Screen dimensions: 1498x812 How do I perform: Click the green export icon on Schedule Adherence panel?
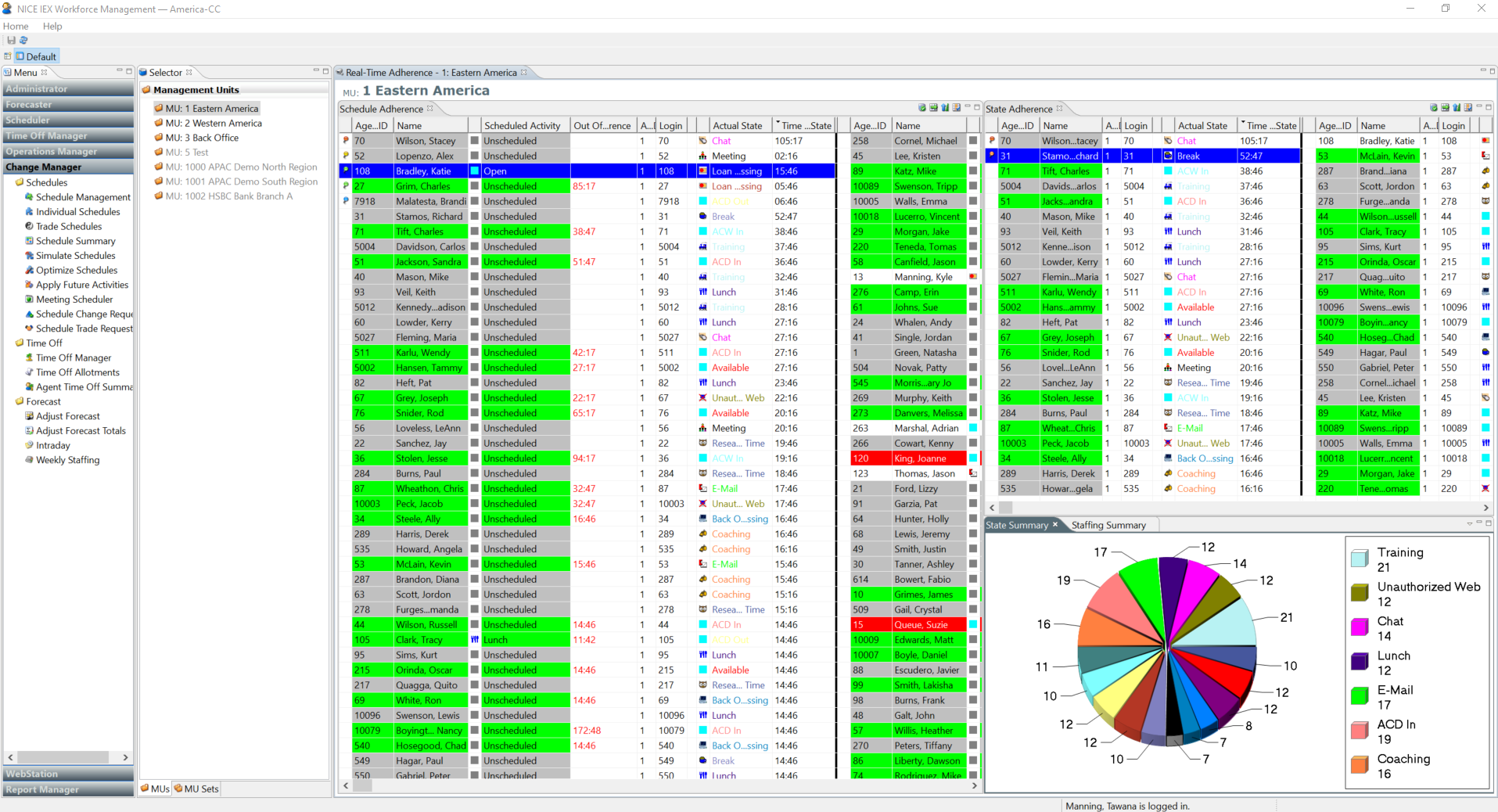pos(932,109)
